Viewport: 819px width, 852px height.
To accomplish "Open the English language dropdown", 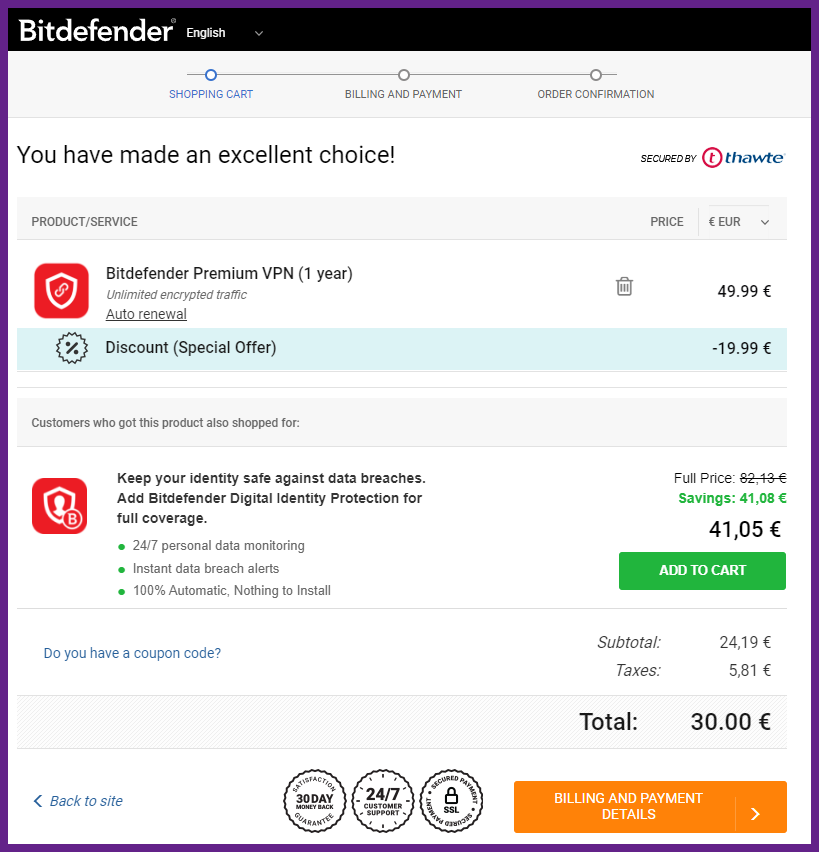I will (224, 33).
